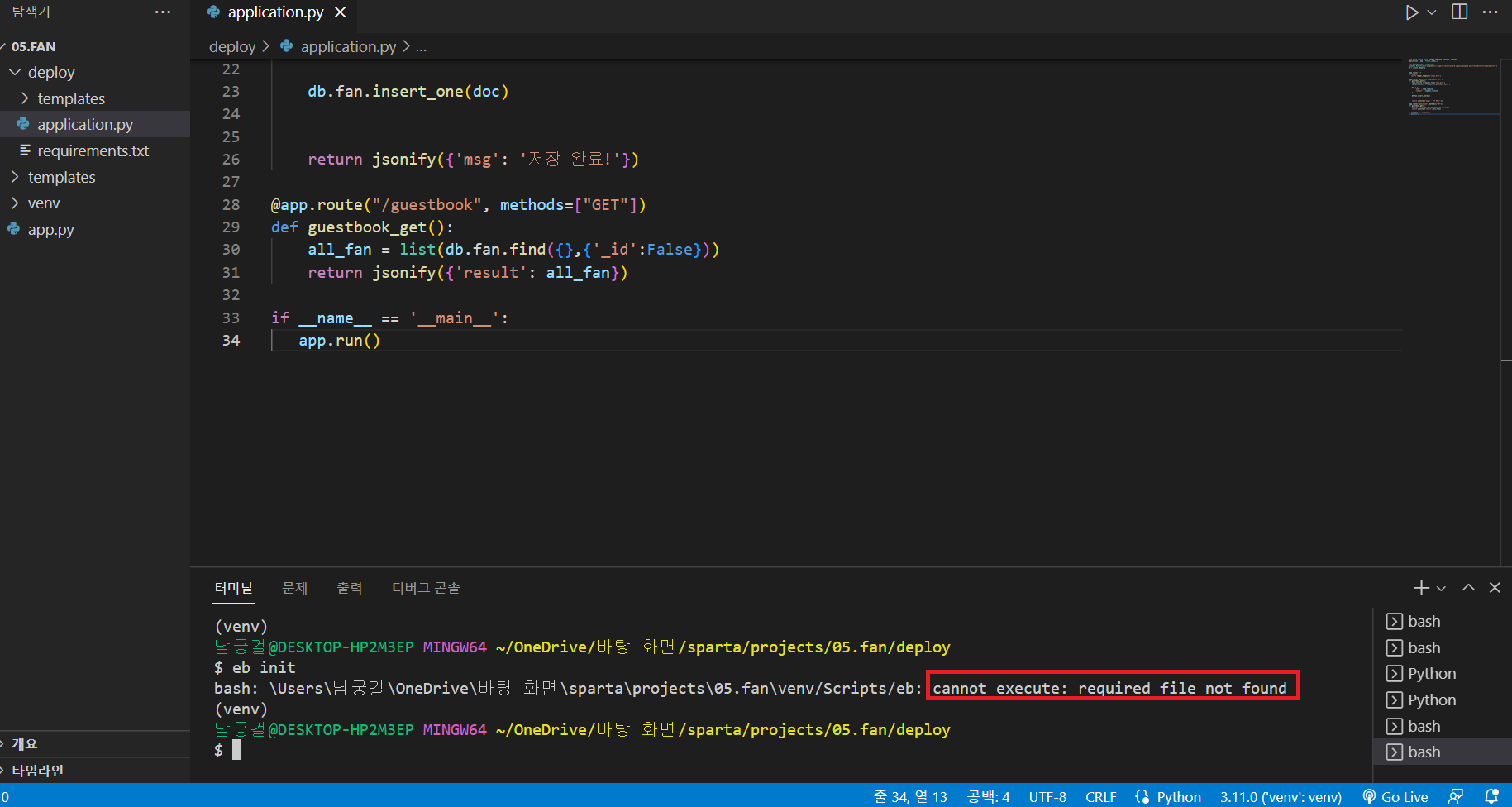Switch to the 디버그 콘솔 tab

(426, 588)
